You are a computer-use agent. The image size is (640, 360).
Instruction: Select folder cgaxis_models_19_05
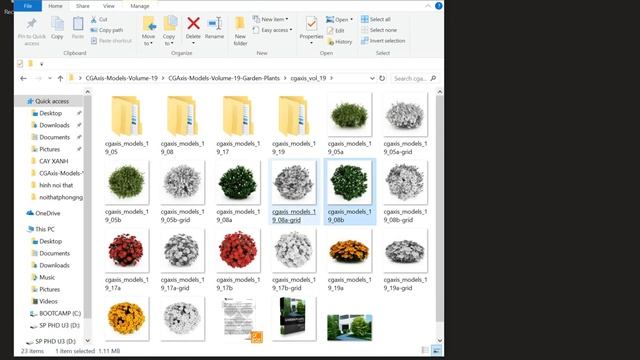[x=127, y=124]
